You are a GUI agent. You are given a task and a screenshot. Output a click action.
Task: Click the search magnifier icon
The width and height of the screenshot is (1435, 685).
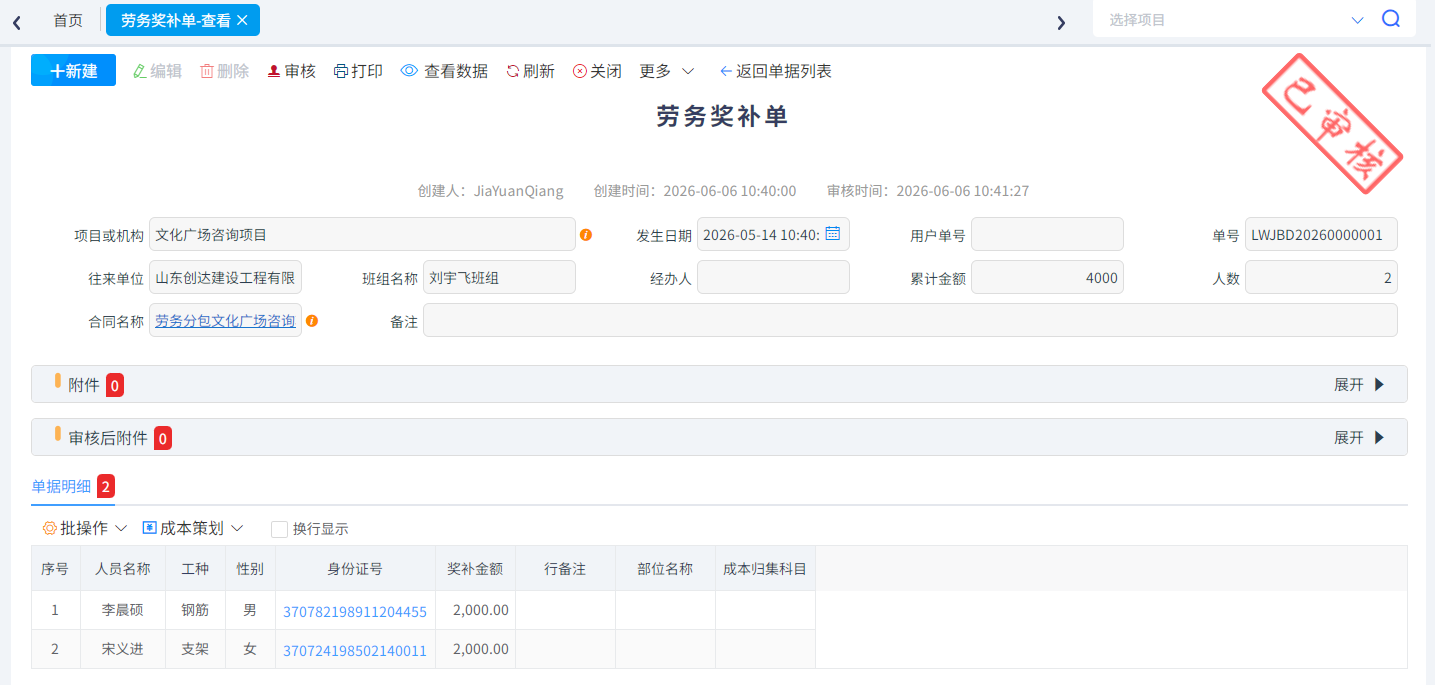1391,19
